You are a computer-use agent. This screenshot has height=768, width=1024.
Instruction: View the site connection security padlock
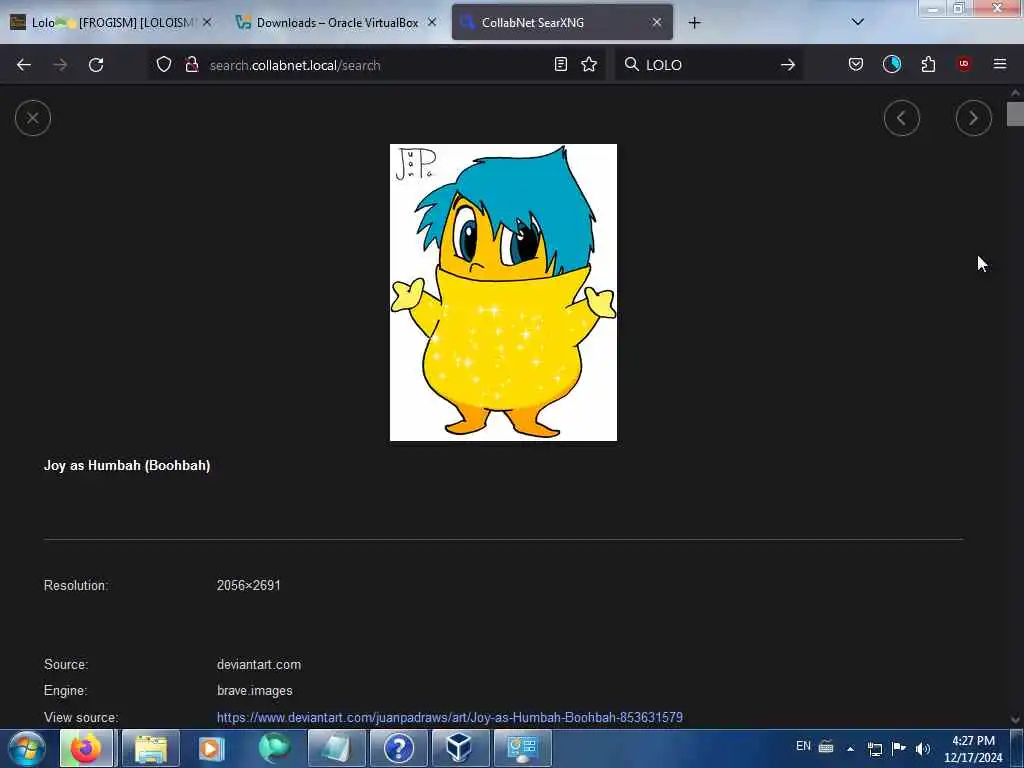191,65
